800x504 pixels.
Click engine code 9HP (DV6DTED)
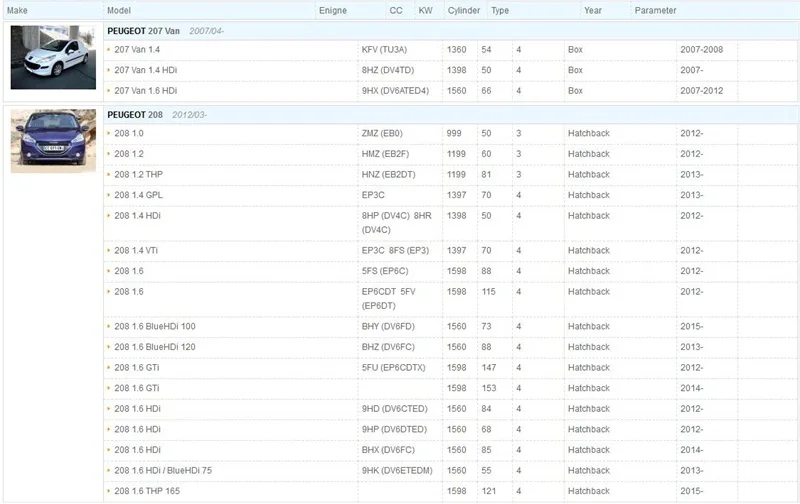click(x=394, y=430)
